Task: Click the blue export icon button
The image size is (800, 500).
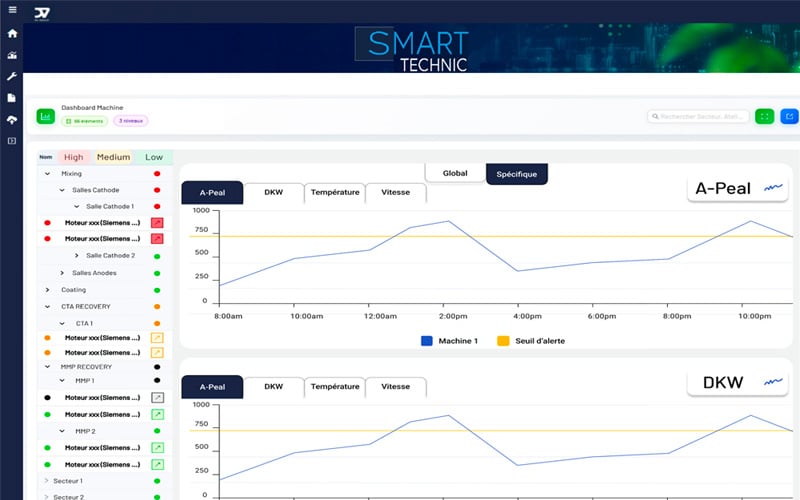Action: coord(789,117)
